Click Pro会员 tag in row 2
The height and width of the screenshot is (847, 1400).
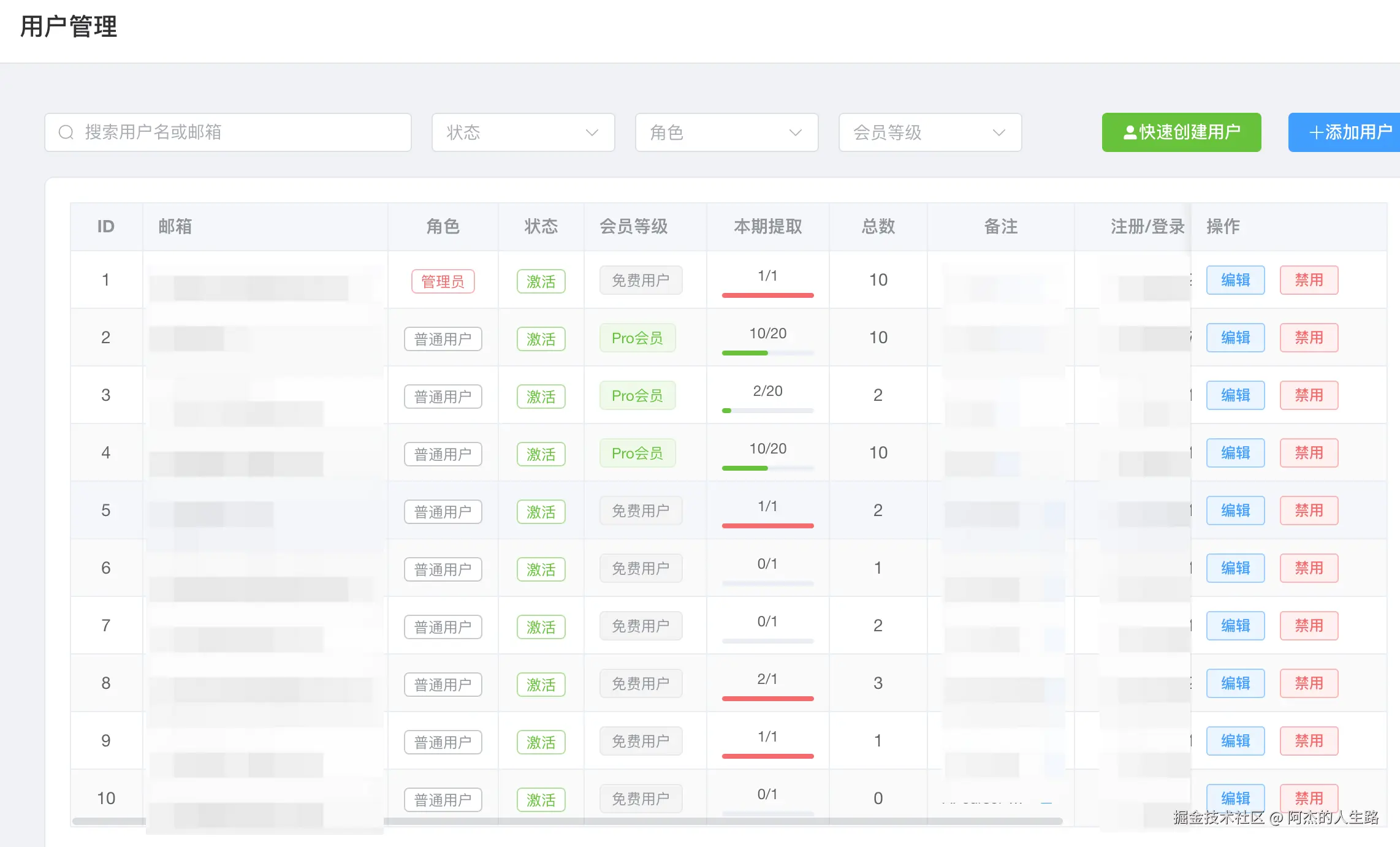637,338
